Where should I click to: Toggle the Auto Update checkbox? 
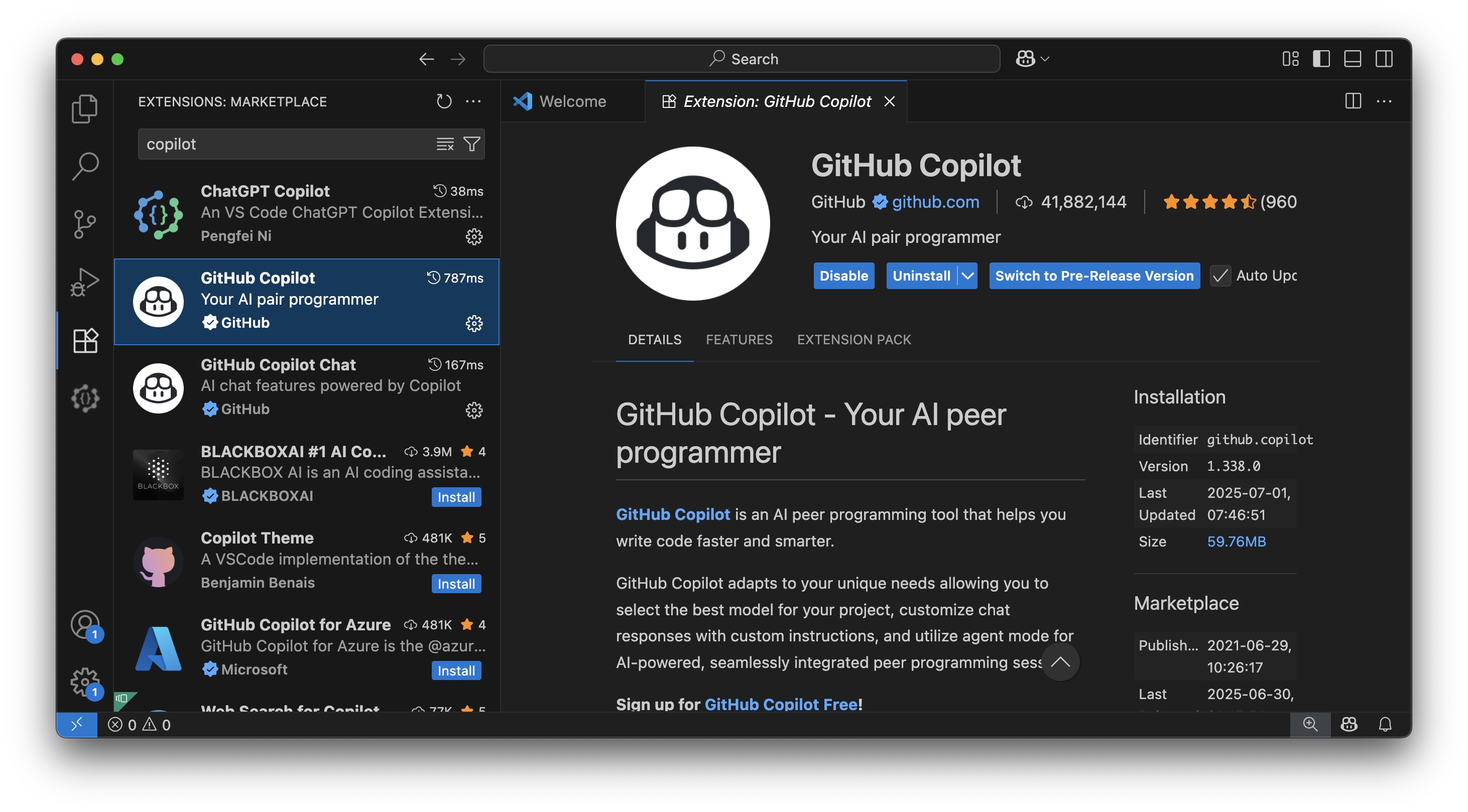(x=1220, y=276)
